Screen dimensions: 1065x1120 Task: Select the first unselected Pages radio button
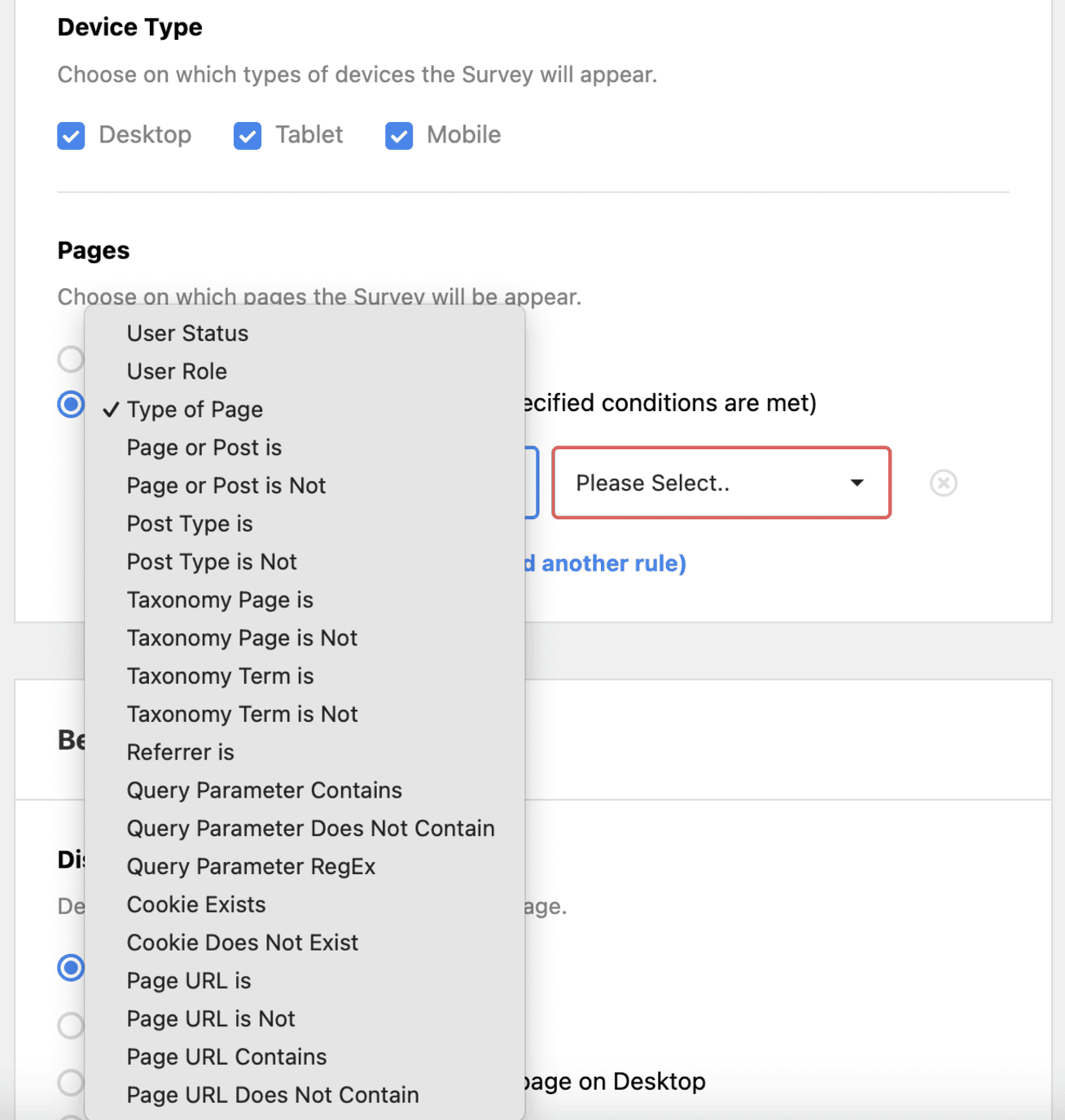[x=71, y=359]
